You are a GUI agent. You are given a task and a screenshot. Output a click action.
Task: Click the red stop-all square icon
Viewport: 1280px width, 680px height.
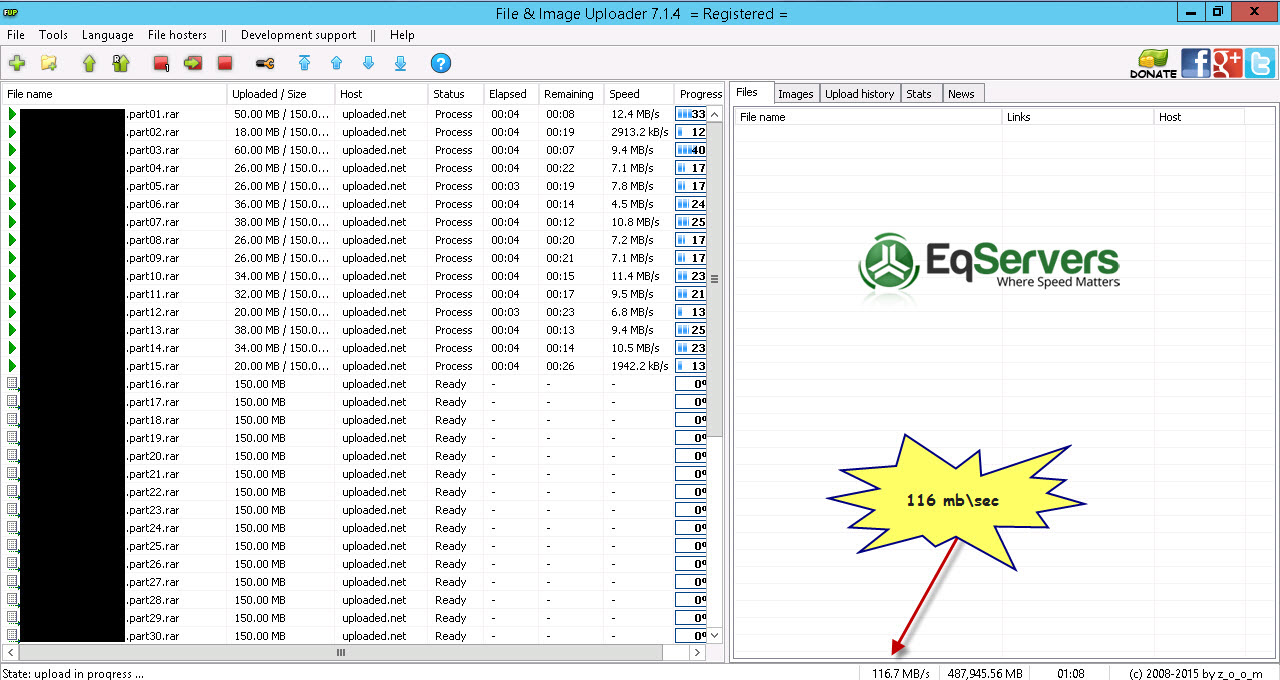[225, 63]
